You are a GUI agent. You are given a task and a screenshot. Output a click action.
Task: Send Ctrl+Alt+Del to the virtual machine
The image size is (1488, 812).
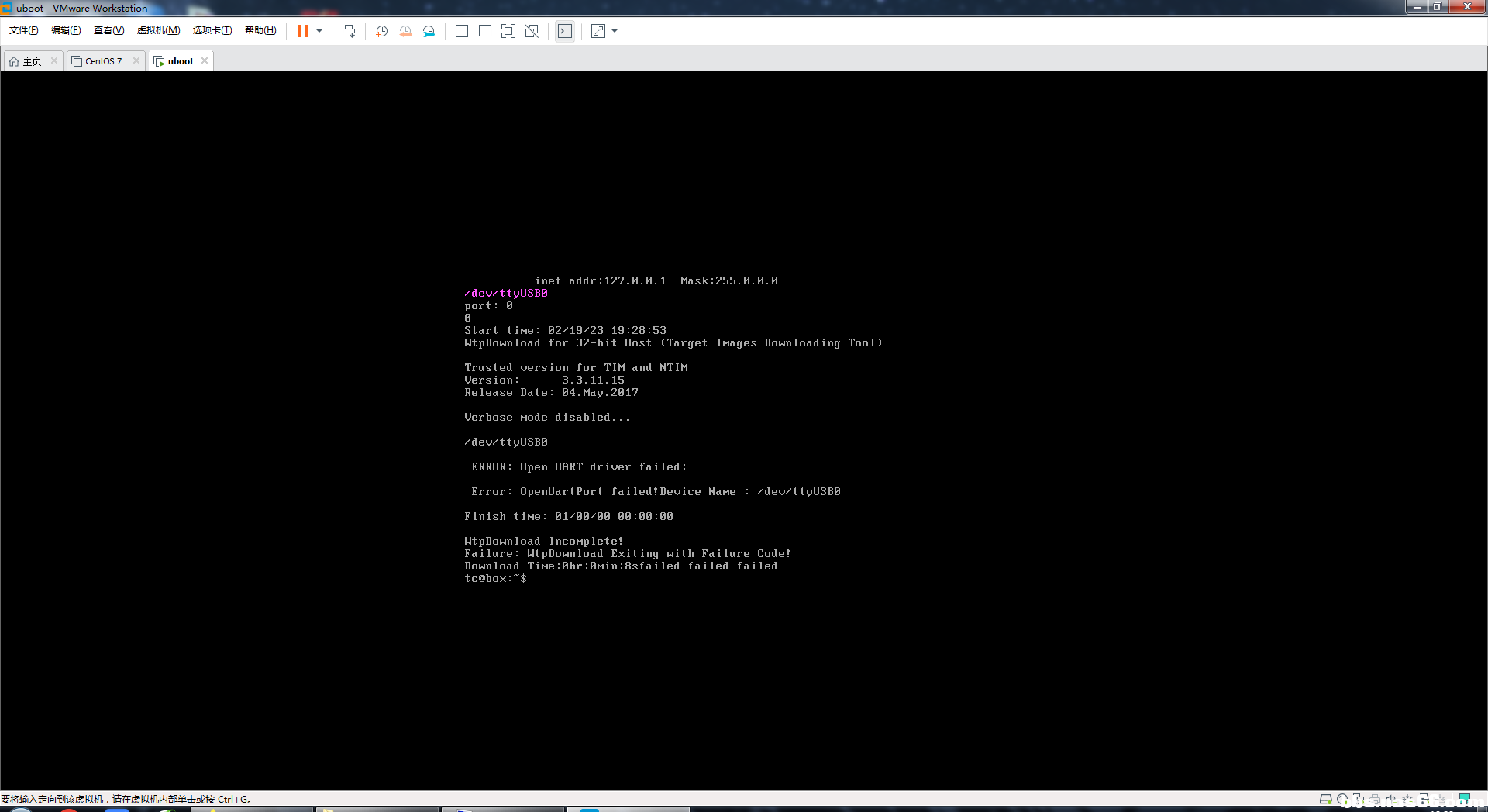tap(349, 31)
